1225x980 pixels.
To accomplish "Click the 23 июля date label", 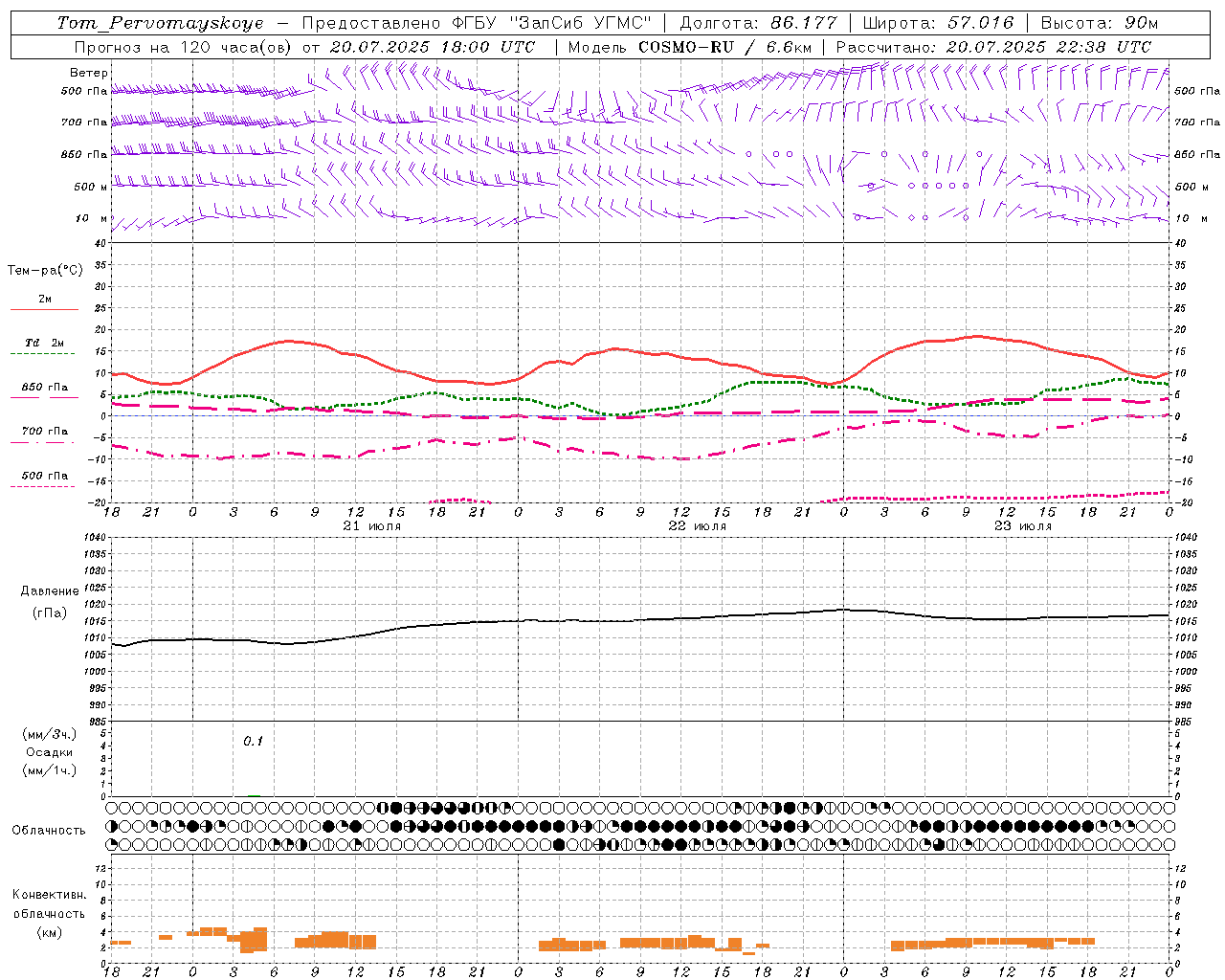I will point(1023,526).
